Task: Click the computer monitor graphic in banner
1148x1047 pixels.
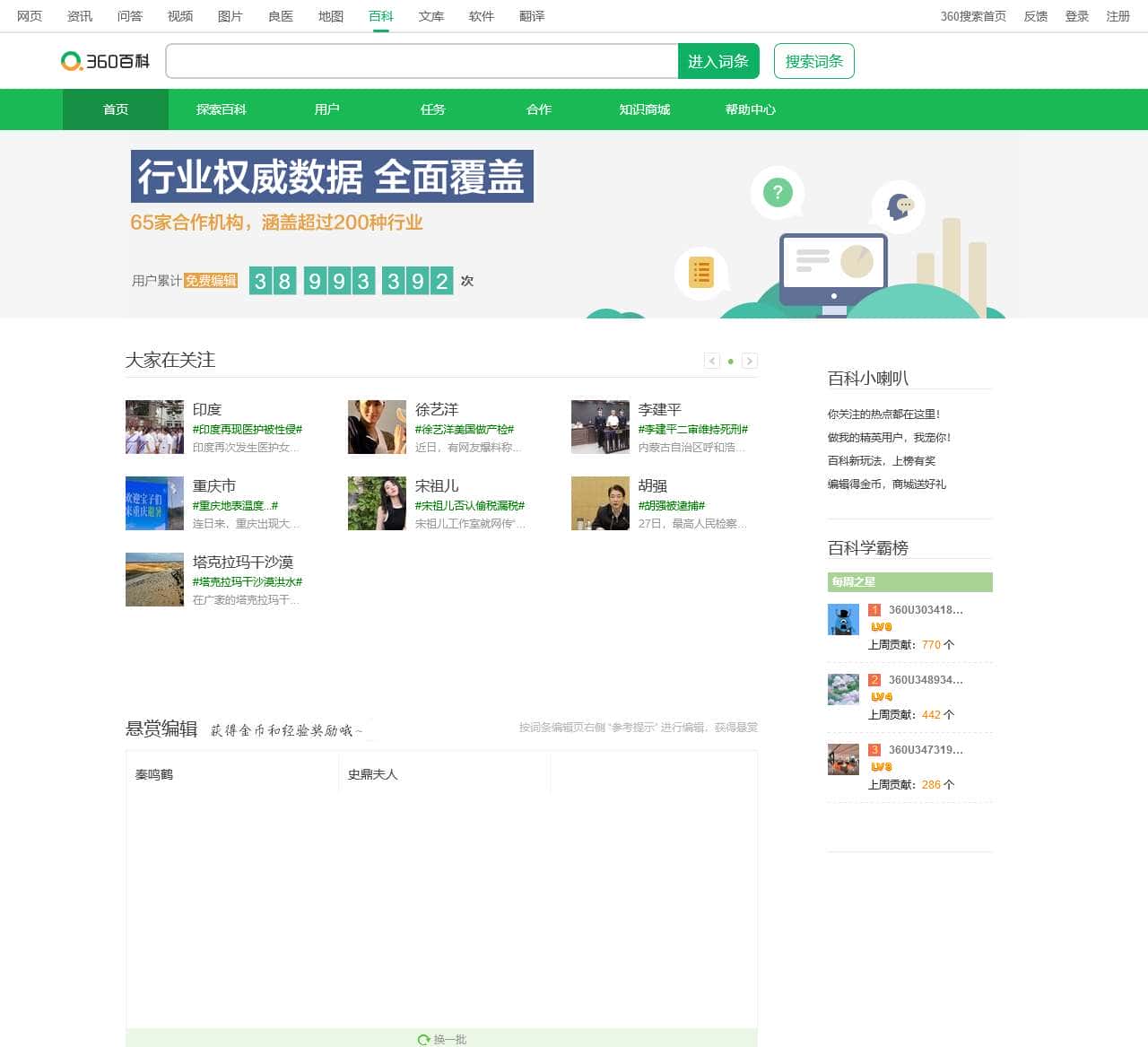Action: [x=833, y=273]
